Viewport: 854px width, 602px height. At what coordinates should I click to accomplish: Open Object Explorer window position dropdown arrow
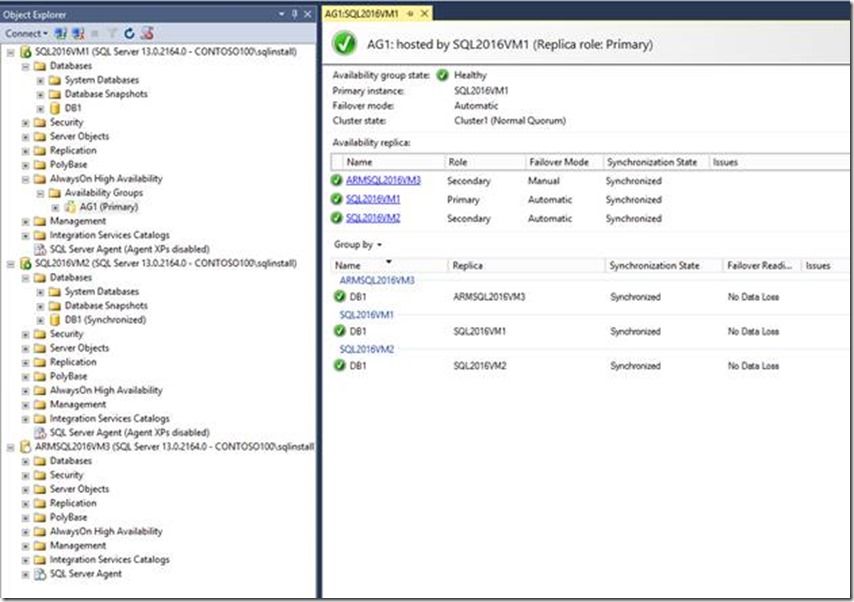point(282,14)
